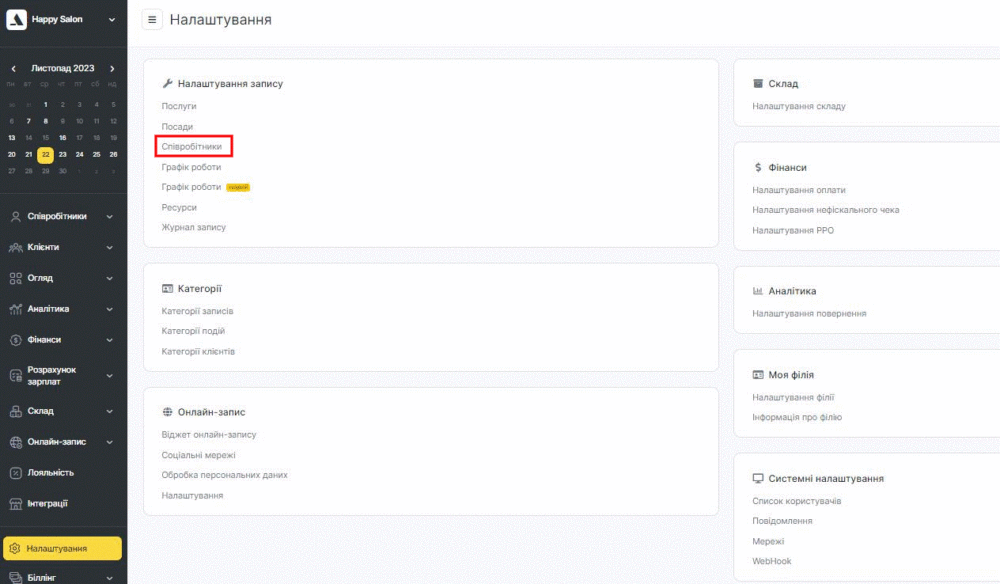Expand the Клієнти sidebar menu chevron
This screenshot has width=1000, height=584.
110,247
